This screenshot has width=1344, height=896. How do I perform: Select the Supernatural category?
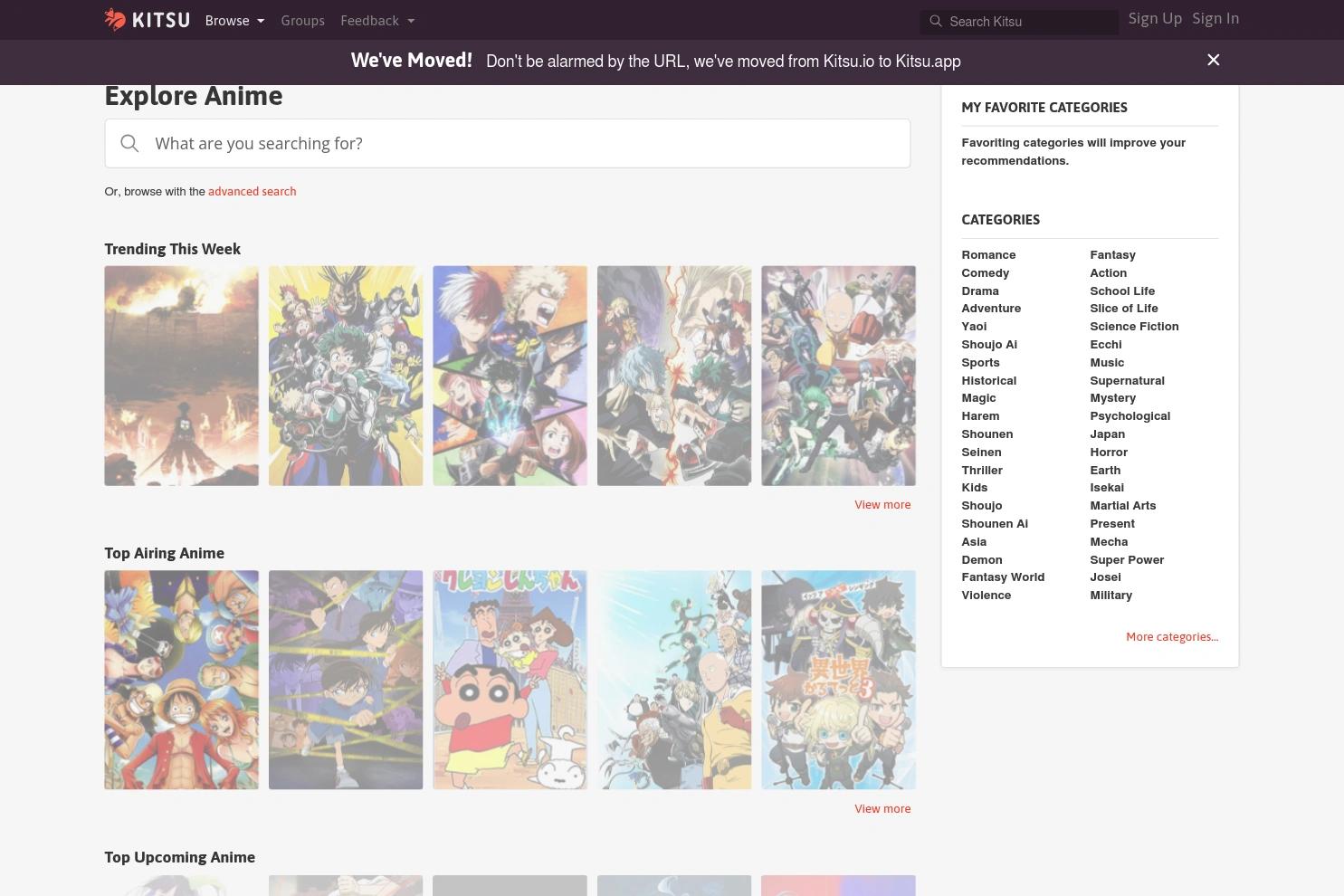tap(1127, 380)
